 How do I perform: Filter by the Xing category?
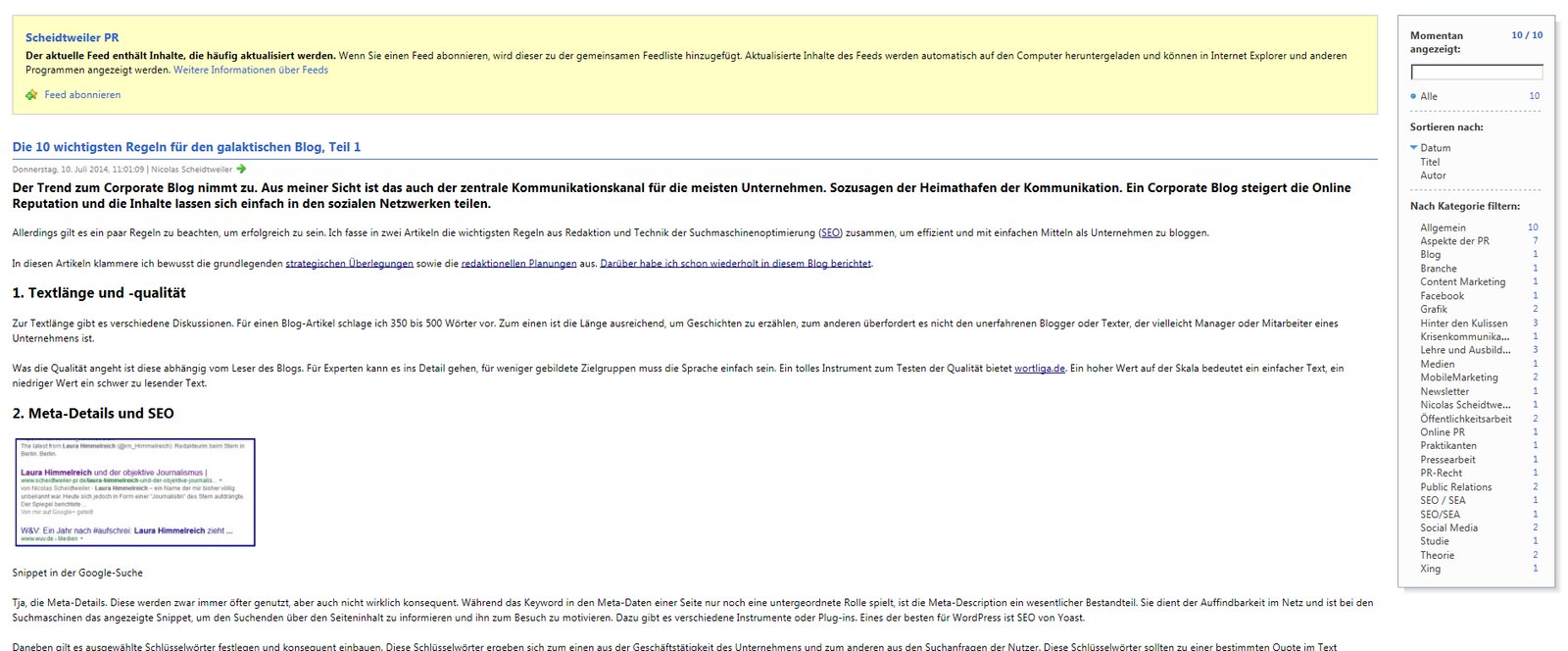(x=1431, y=569)
